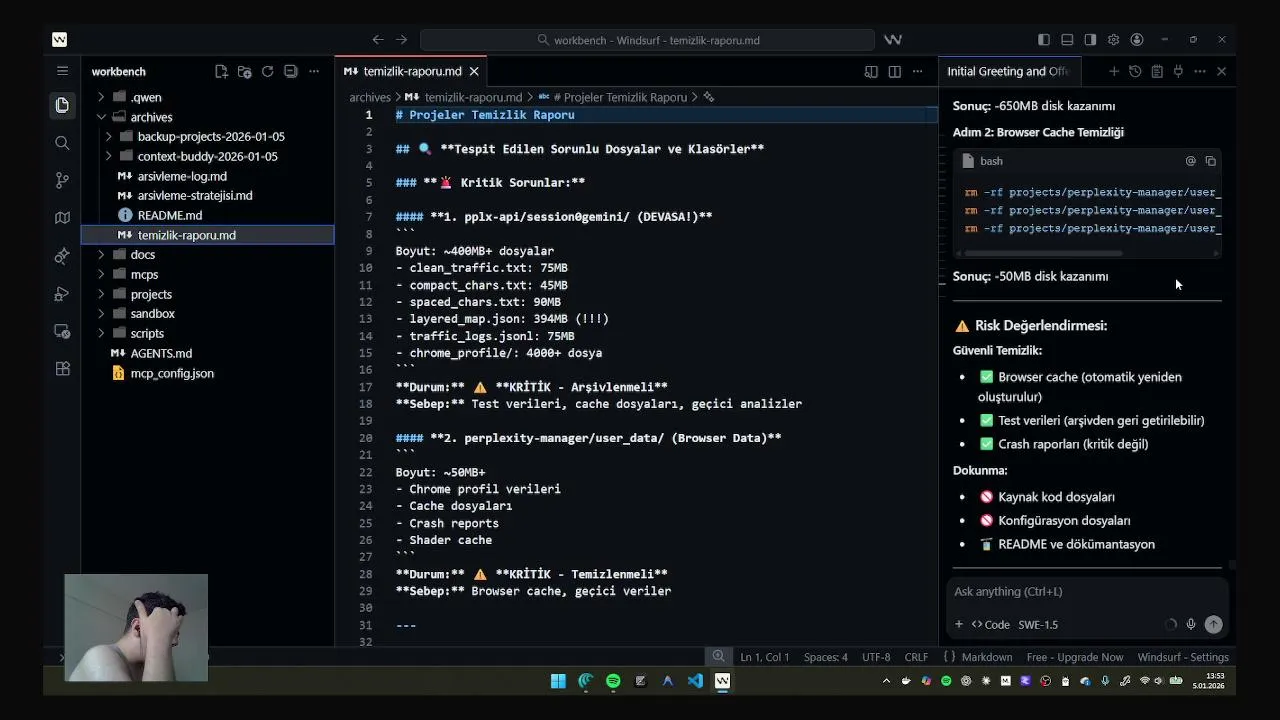The height and width of the screenshot is (720, 1280).
Task: Start voice input with the microphone
Action: pos(1191,624)
